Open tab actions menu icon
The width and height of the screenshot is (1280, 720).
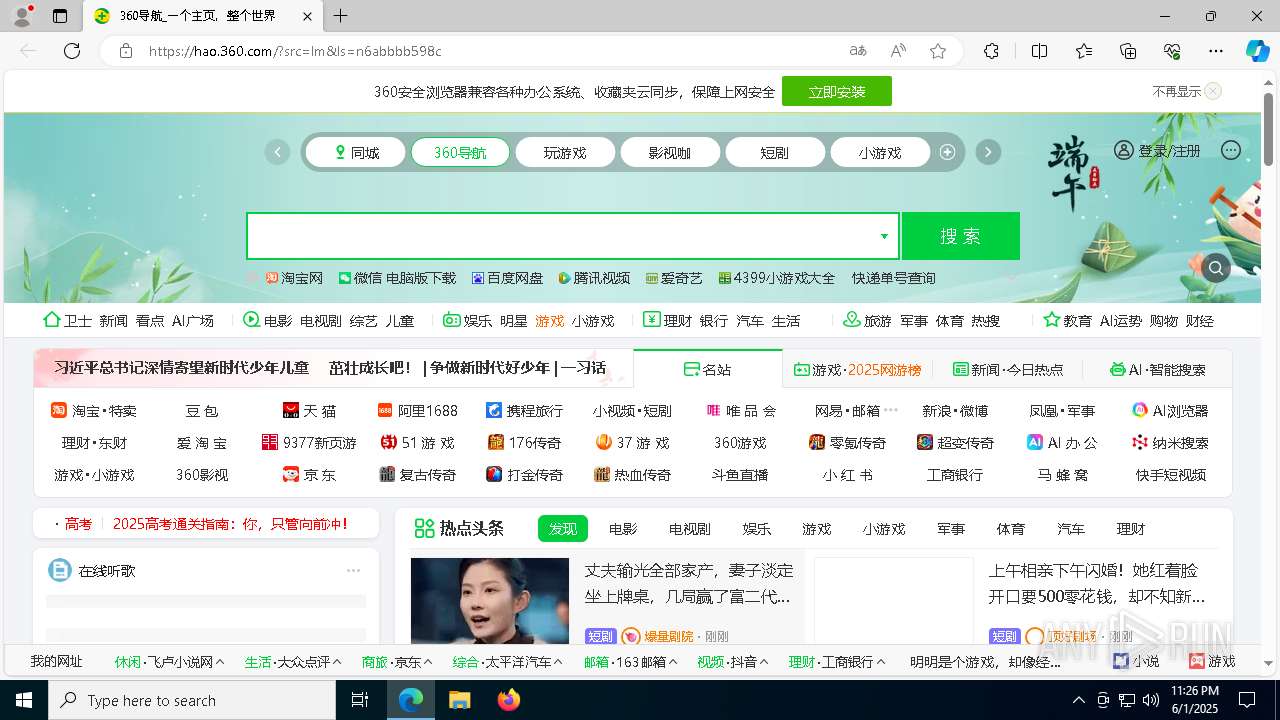click(x=60, y=16)
